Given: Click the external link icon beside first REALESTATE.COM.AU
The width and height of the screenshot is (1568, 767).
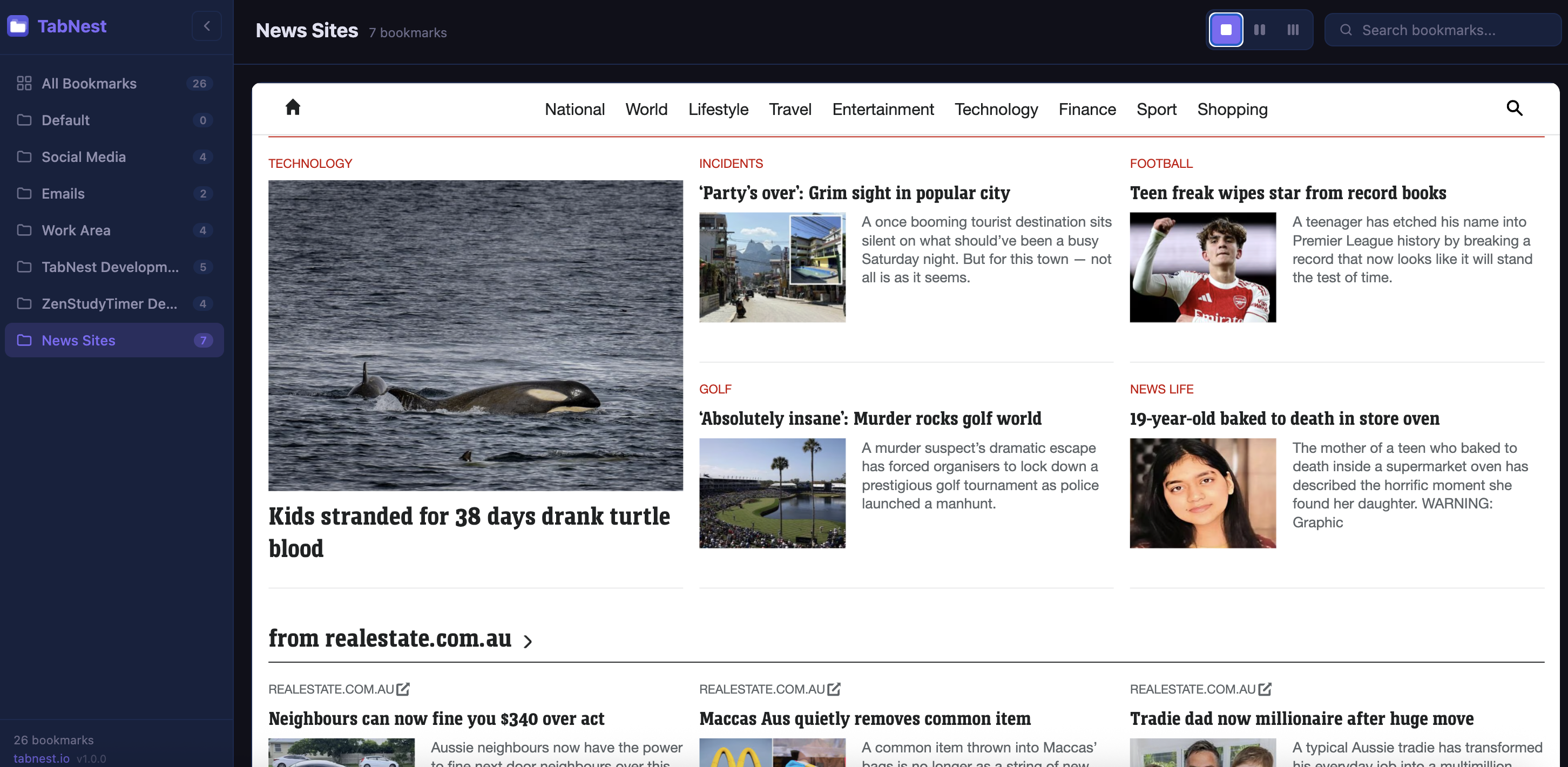Looking at the screenshot, I should pos(403,689).
